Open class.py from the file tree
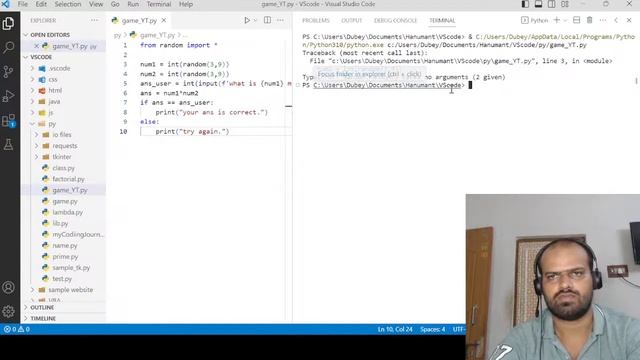 click(63, 168)
